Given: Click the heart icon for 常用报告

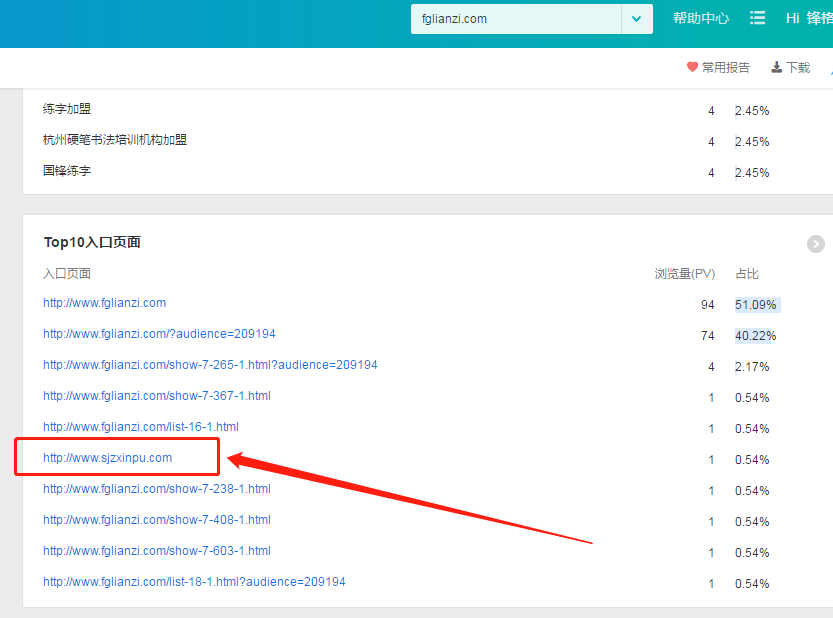Looking at the screenshot, I should coord(692,67).
